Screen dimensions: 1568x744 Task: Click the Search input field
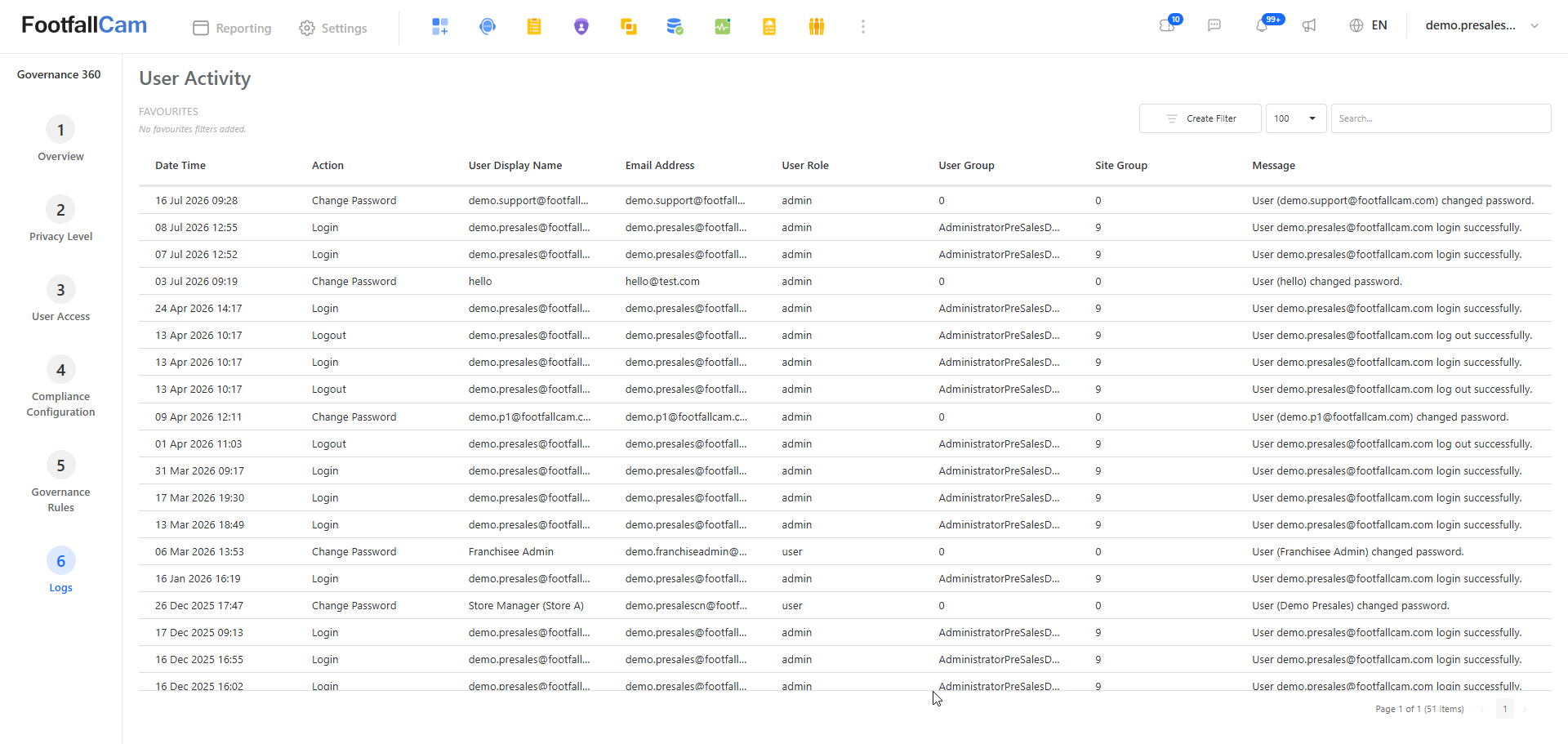(x=1441, y=118)
